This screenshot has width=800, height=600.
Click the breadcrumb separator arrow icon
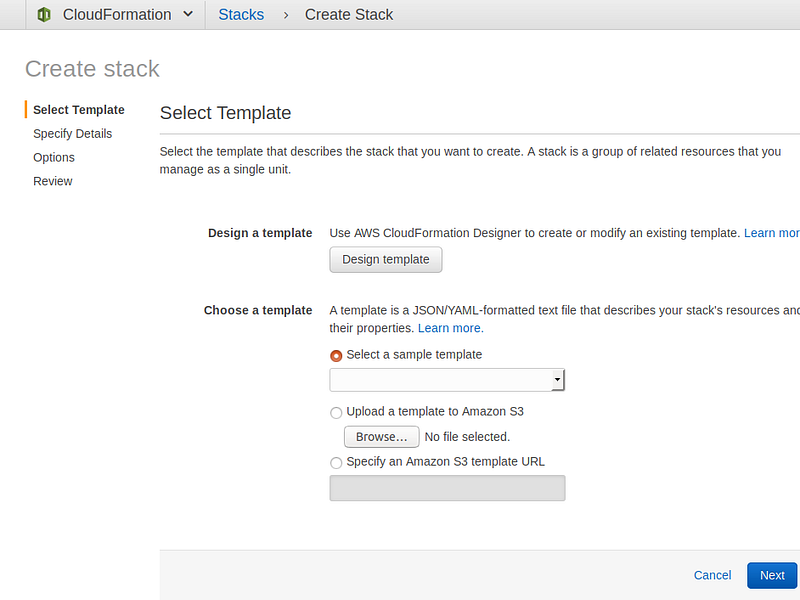pyautogui.click(x=286, y=16)
